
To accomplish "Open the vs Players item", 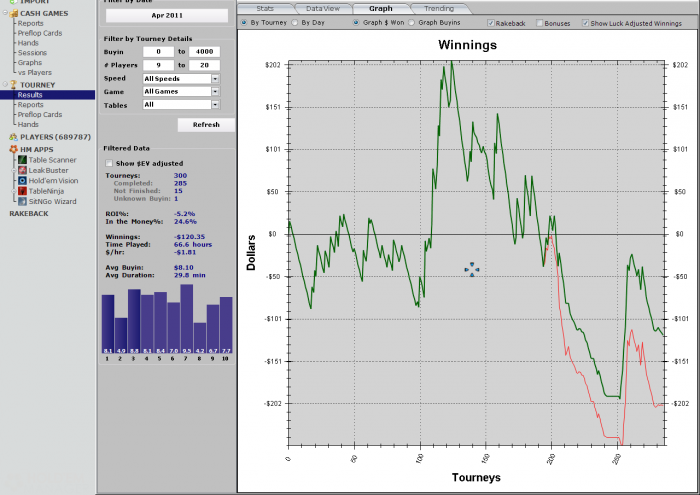I will (x=35, y=72).
